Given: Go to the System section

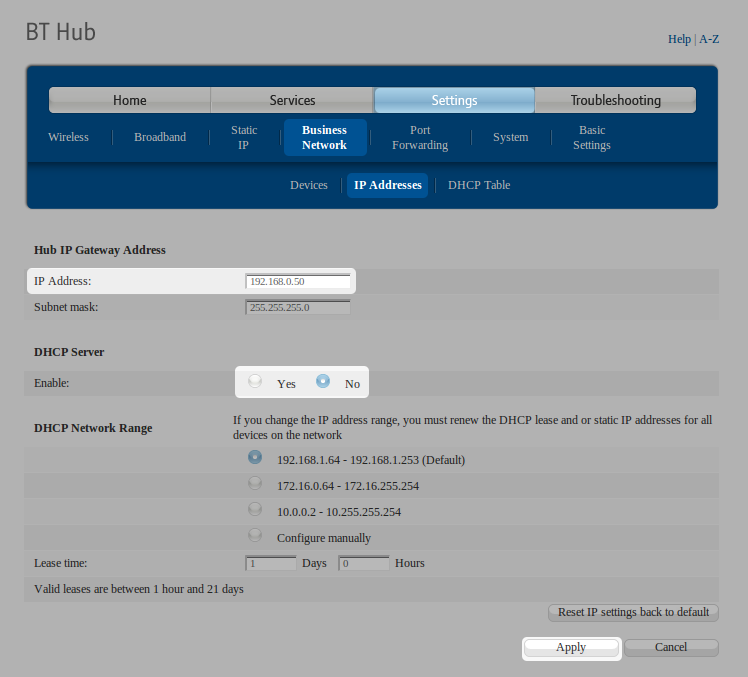Looking at the screenshot, I should coord(510,137).
